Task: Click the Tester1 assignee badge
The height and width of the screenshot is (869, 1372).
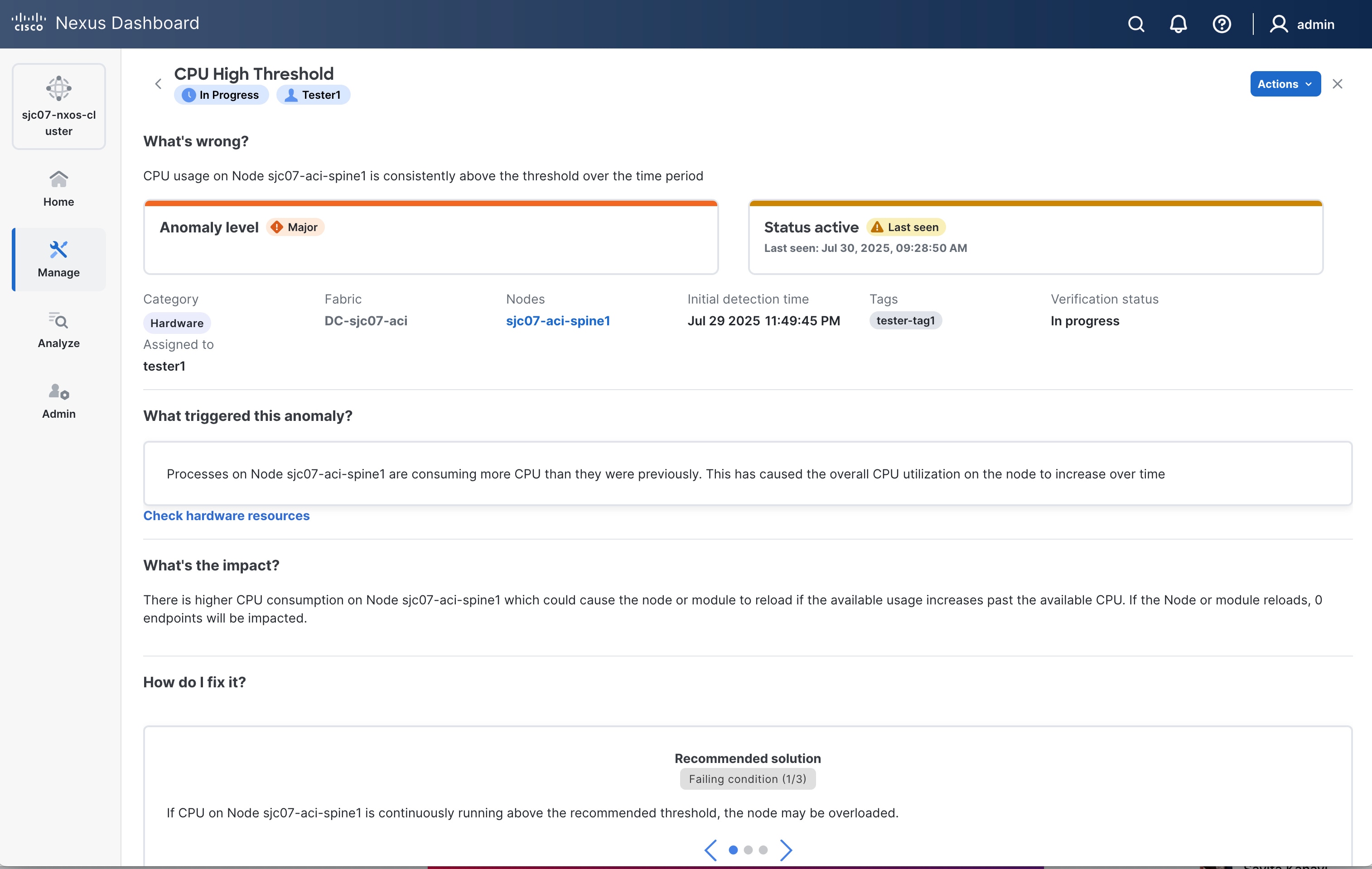Action: pos(313,95)
